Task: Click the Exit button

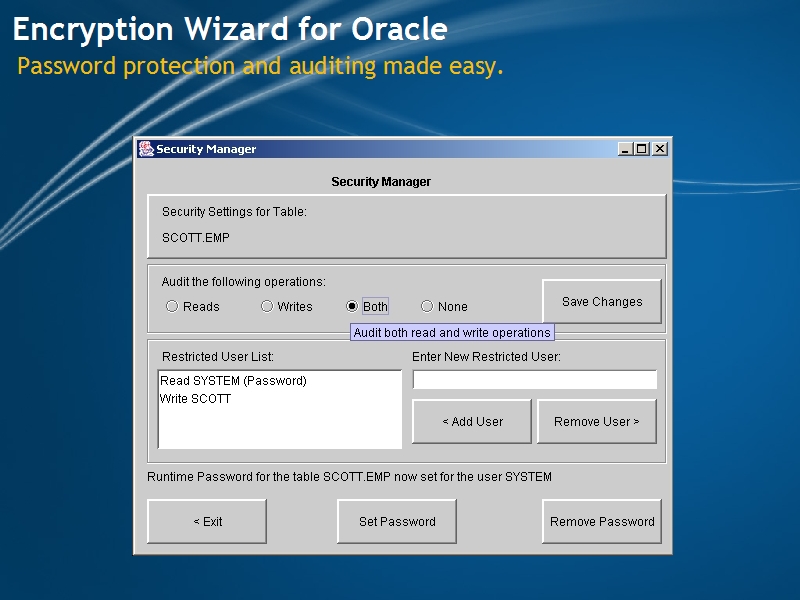Action: click(207, 521)
